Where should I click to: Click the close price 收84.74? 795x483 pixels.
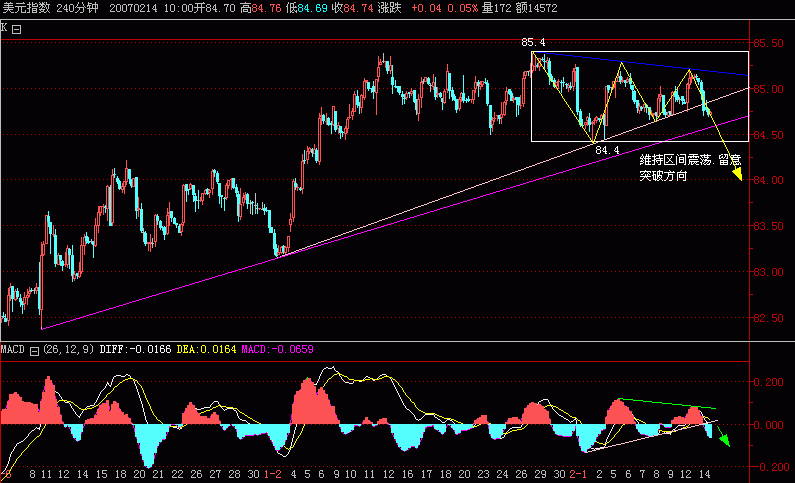click(x=353, y=8)
